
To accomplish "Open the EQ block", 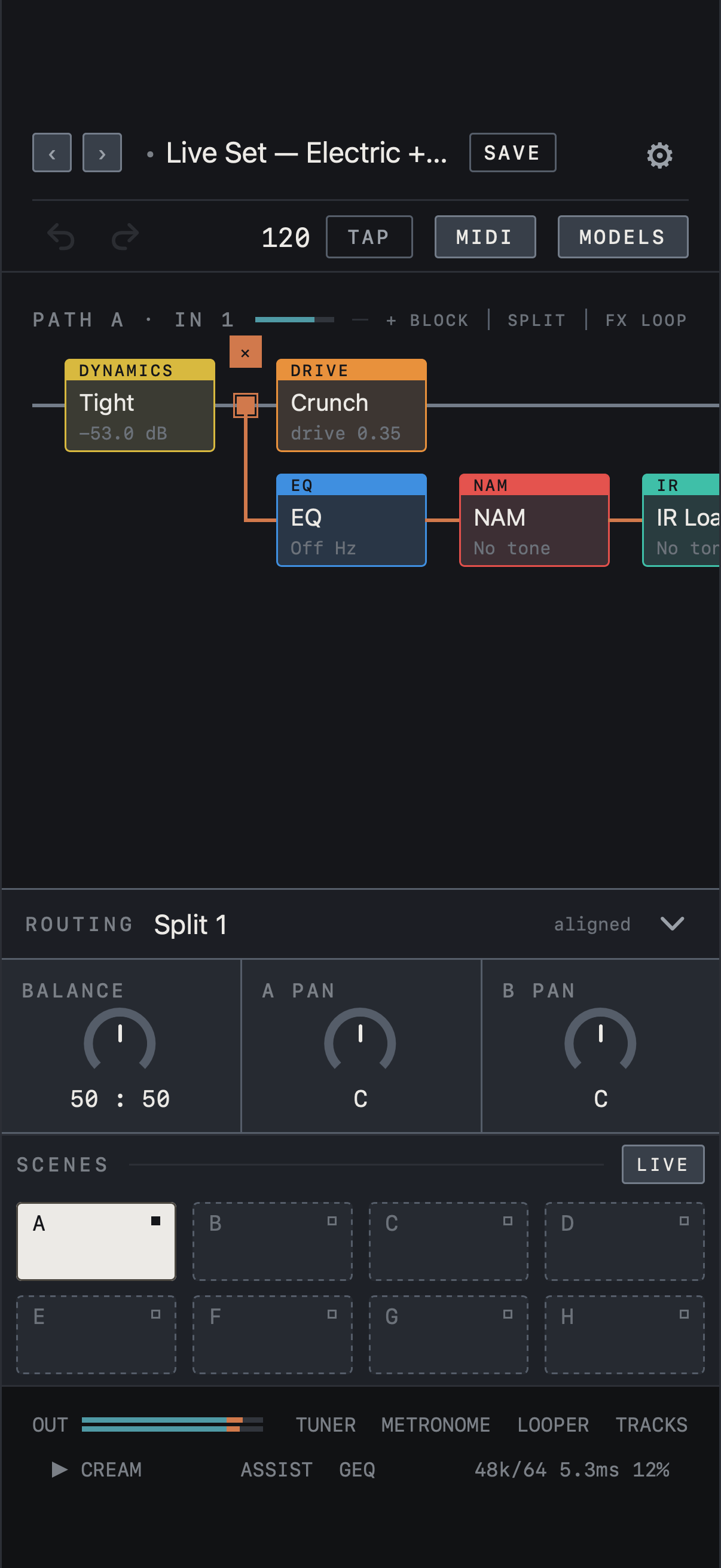I will coord(351,520).
